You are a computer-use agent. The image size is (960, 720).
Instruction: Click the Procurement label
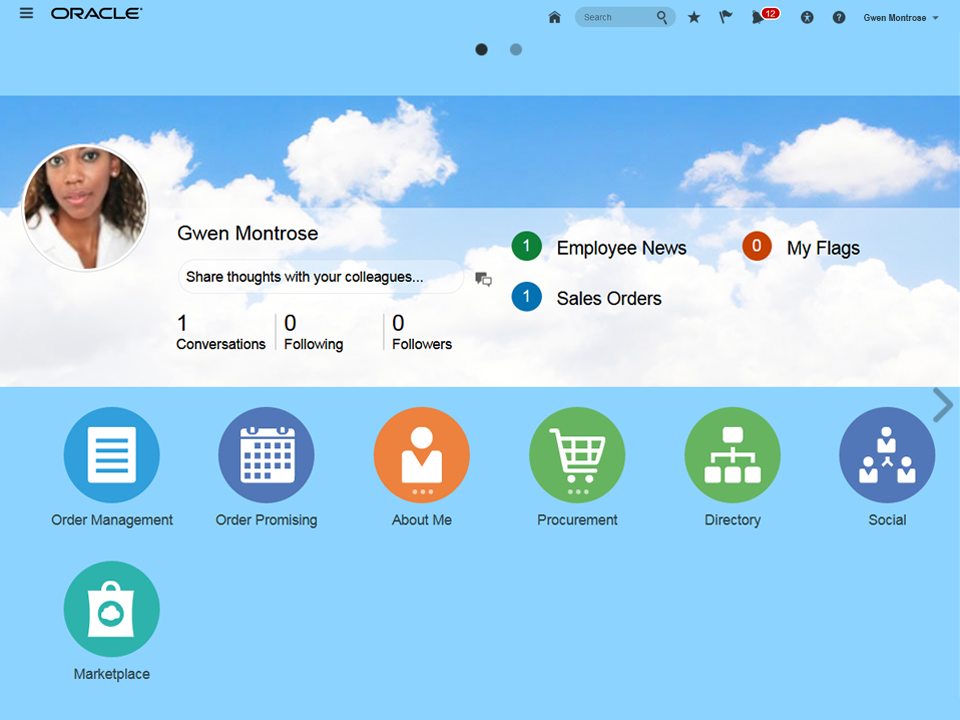(x=577, y=520)
